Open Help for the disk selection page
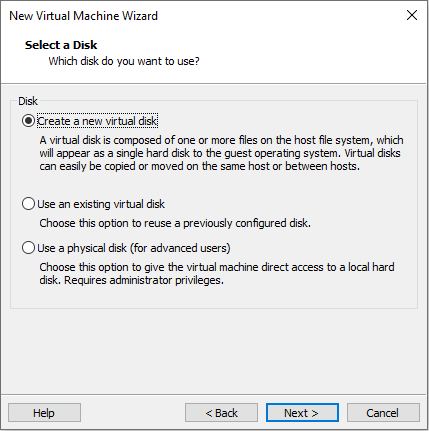The width and height of the screenshot is (429, 431). coord(44,413)
